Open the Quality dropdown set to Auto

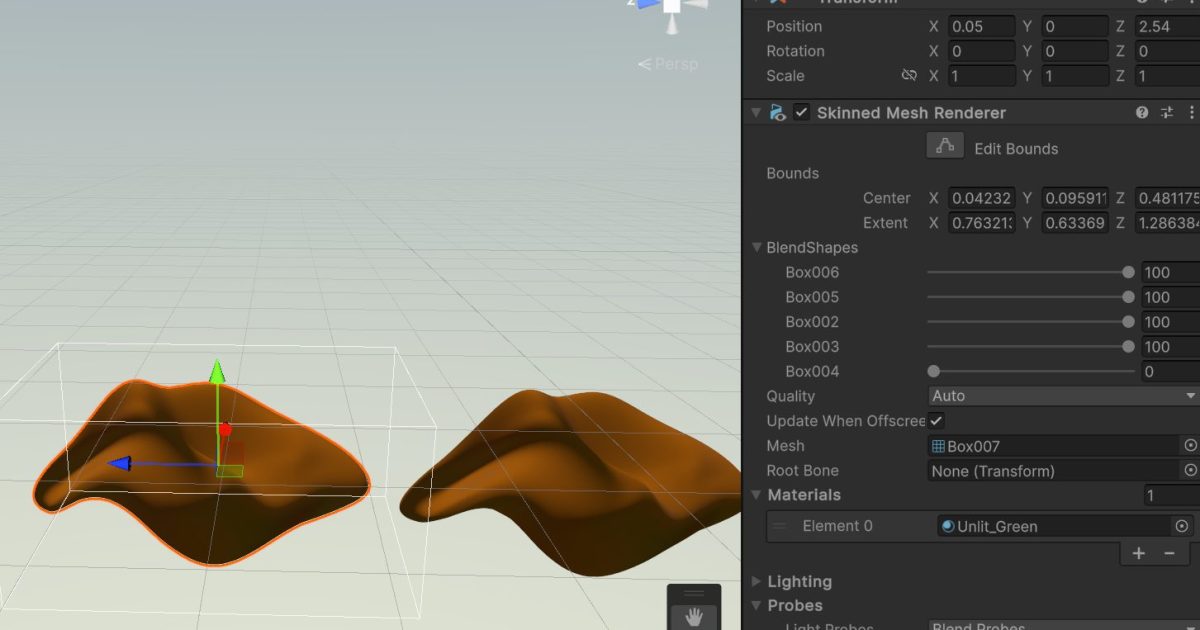coord(1060,396)
